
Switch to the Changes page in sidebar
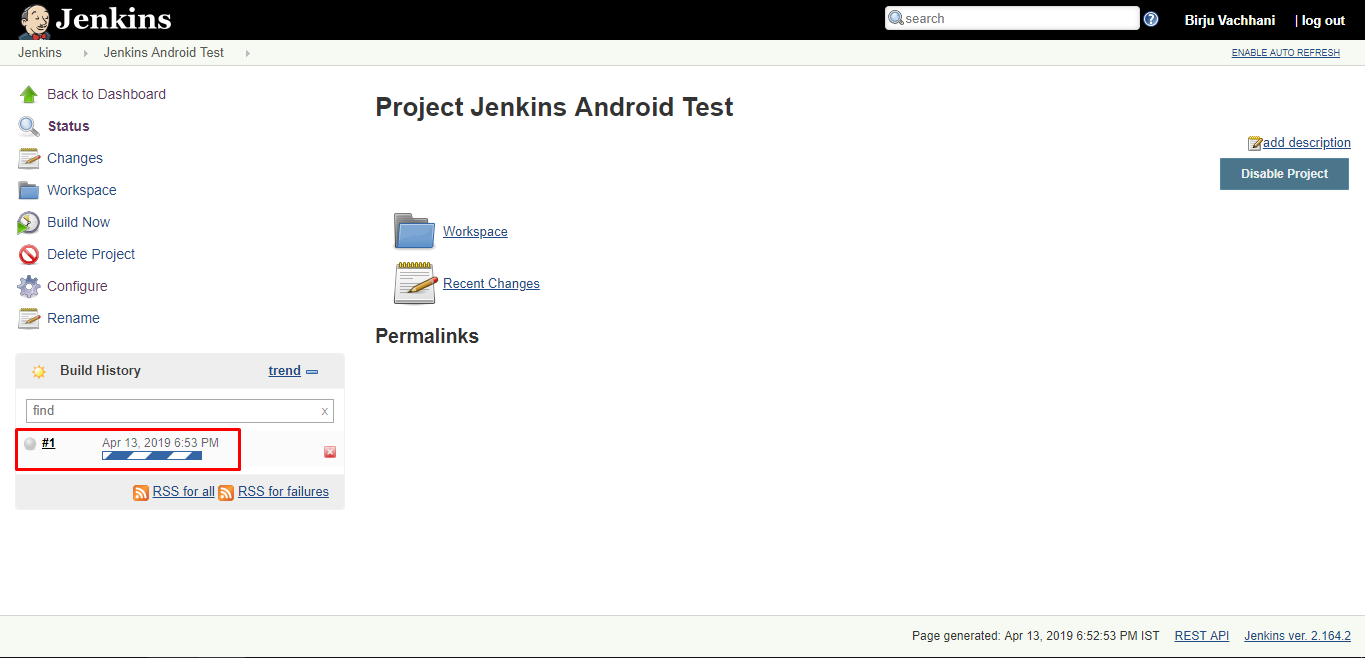click(x=74, y=158)
